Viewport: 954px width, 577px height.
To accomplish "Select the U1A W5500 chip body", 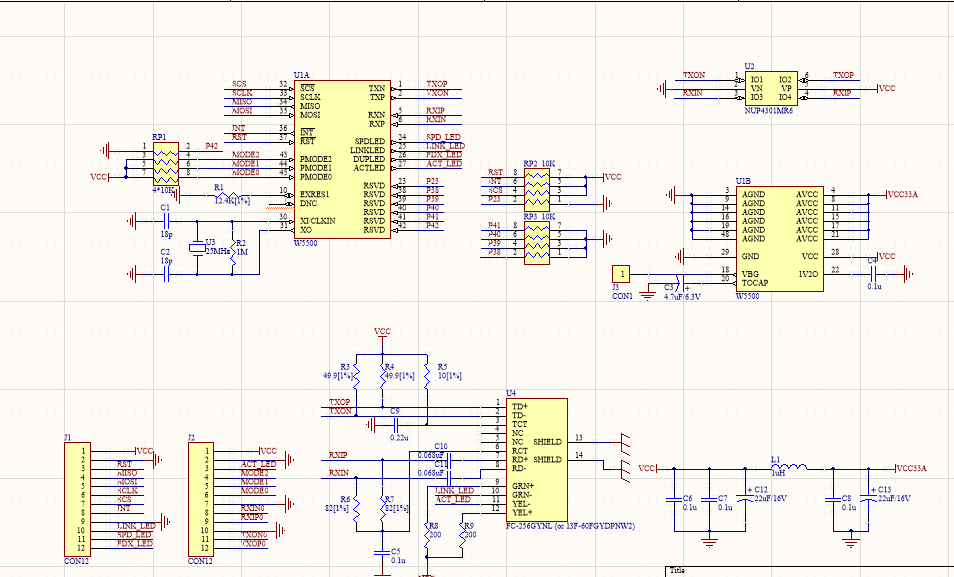I will (x=343, y=159).
